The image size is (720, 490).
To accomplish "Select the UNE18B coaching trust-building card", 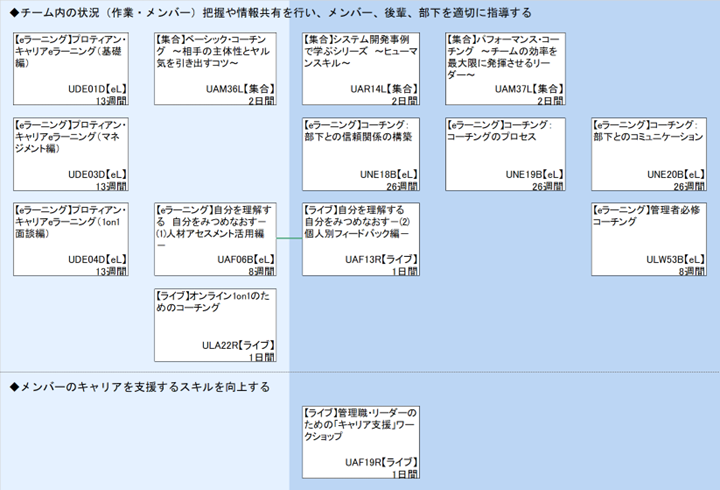I will coord(361,154).
